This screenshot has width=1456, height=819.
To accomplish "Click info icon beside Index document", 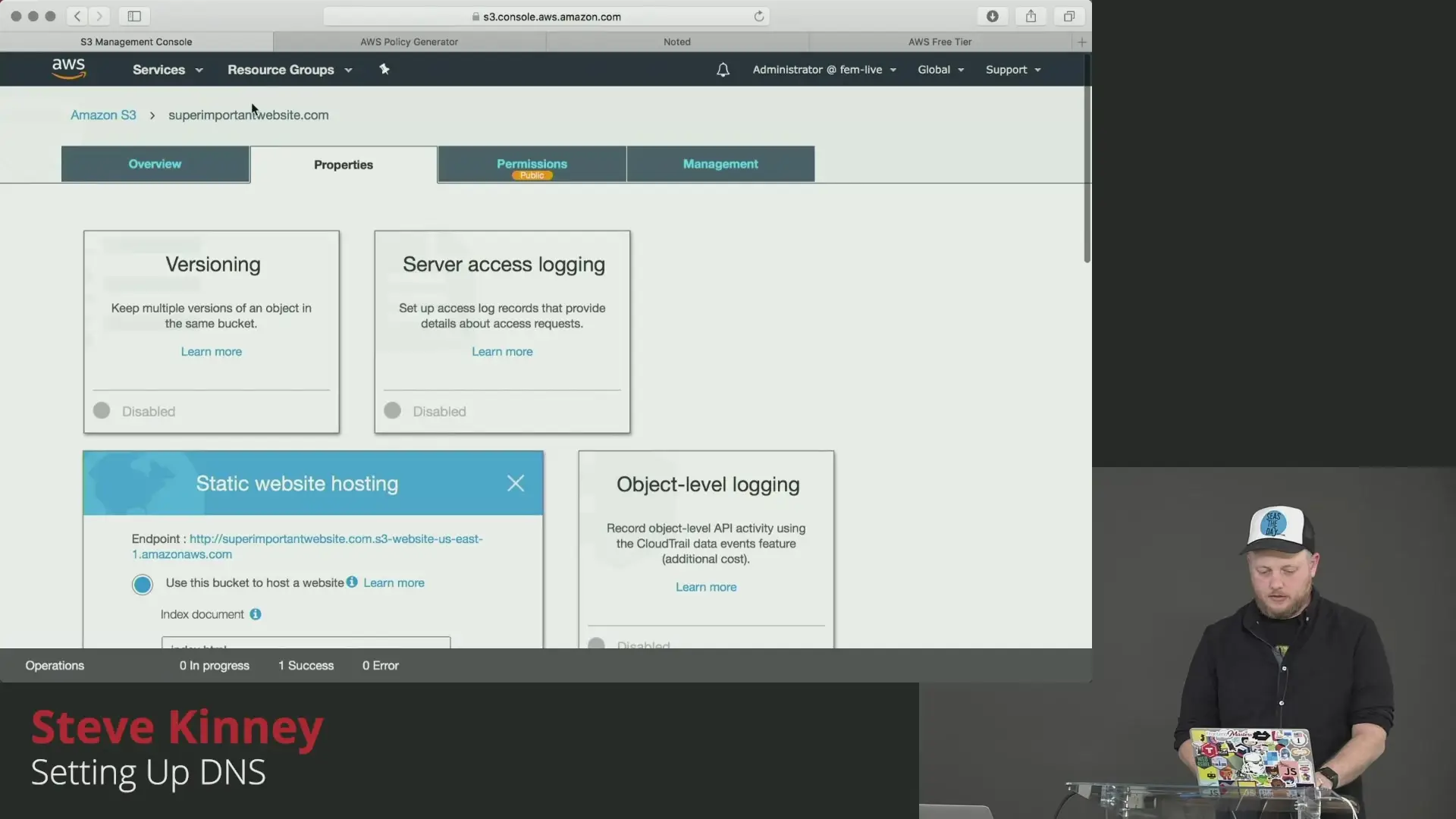I will 256,614.
